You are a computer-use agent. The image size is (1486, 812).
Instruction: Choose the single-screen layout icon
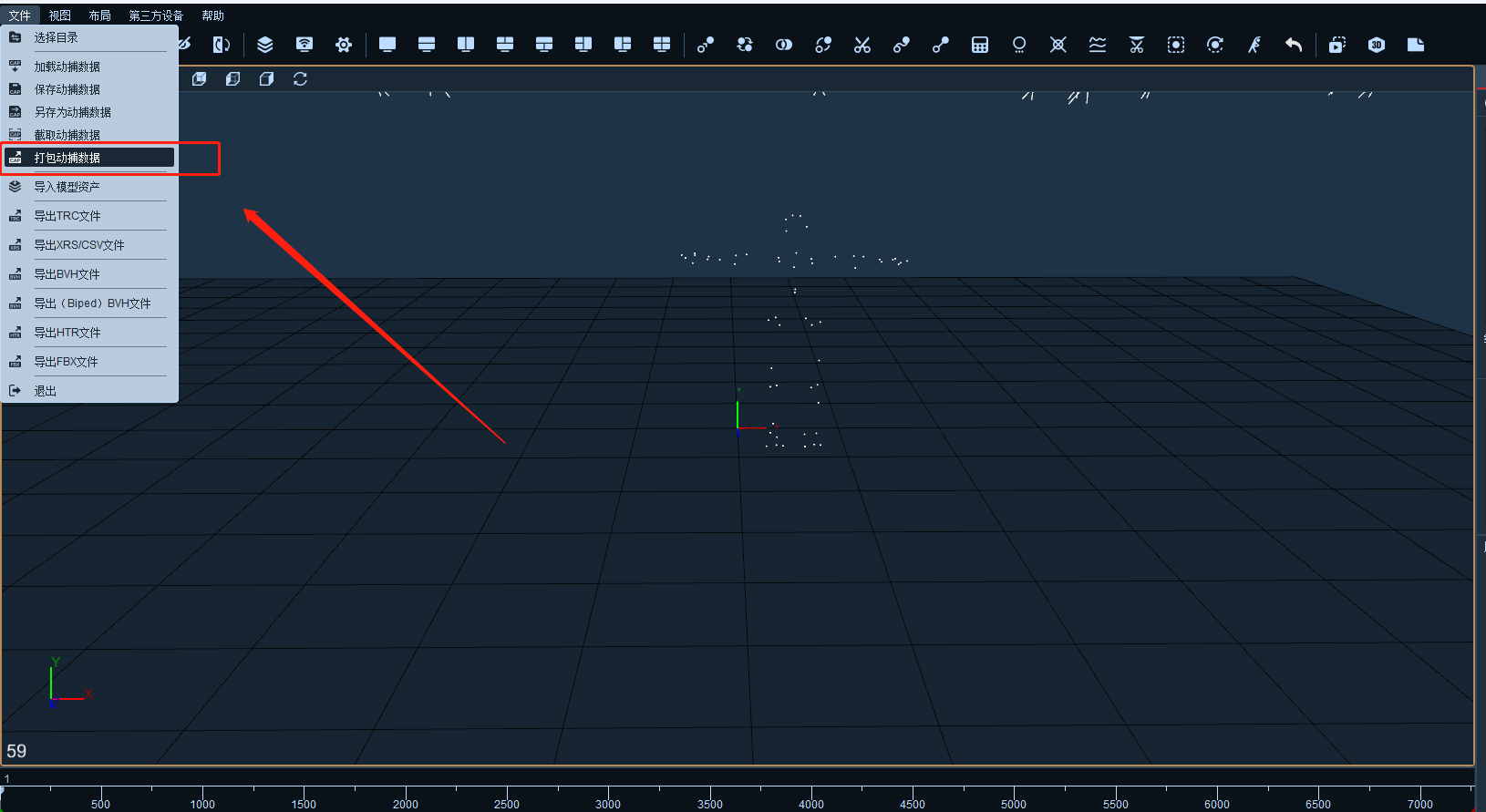click(x=387, y=45)
